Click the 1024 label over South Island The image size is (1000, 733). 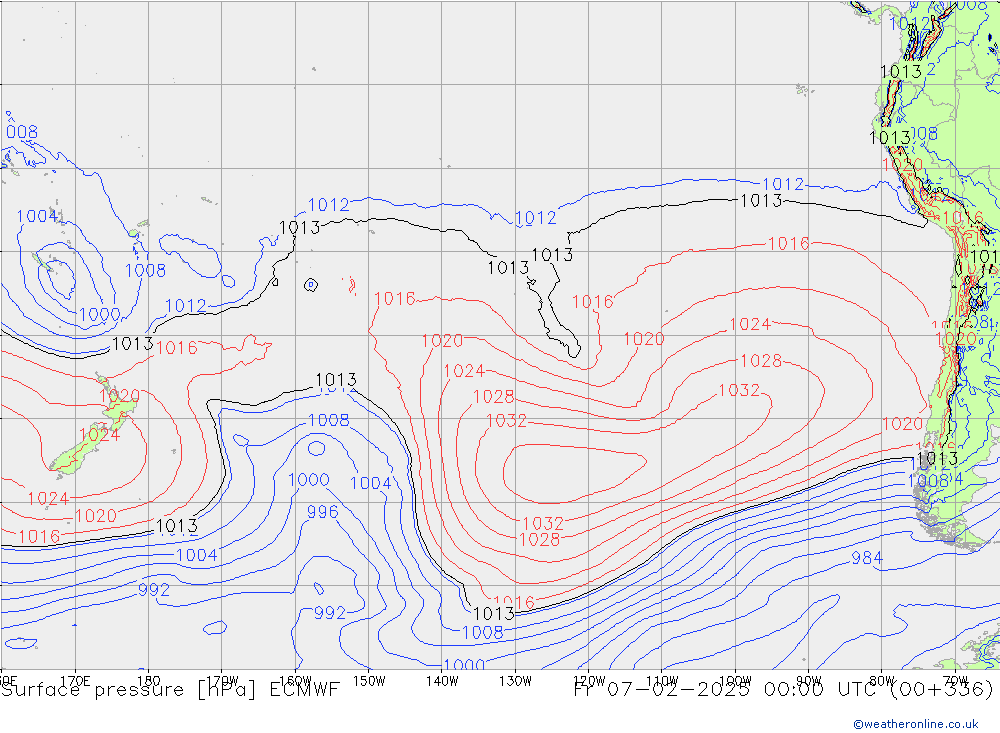(x=99, y=434)
